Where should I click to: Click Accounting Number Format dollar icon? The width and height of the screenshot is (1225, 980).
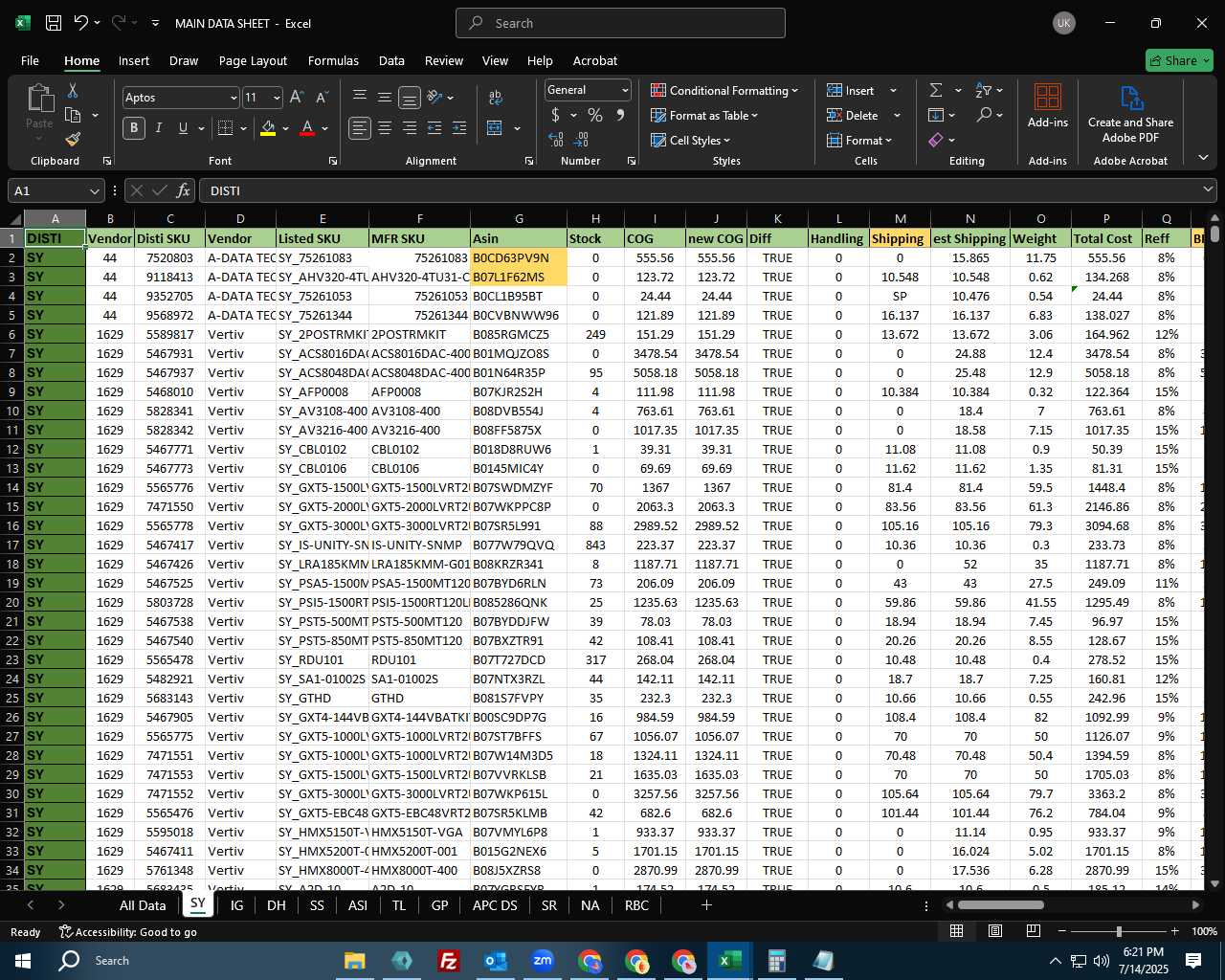[555, 115]
